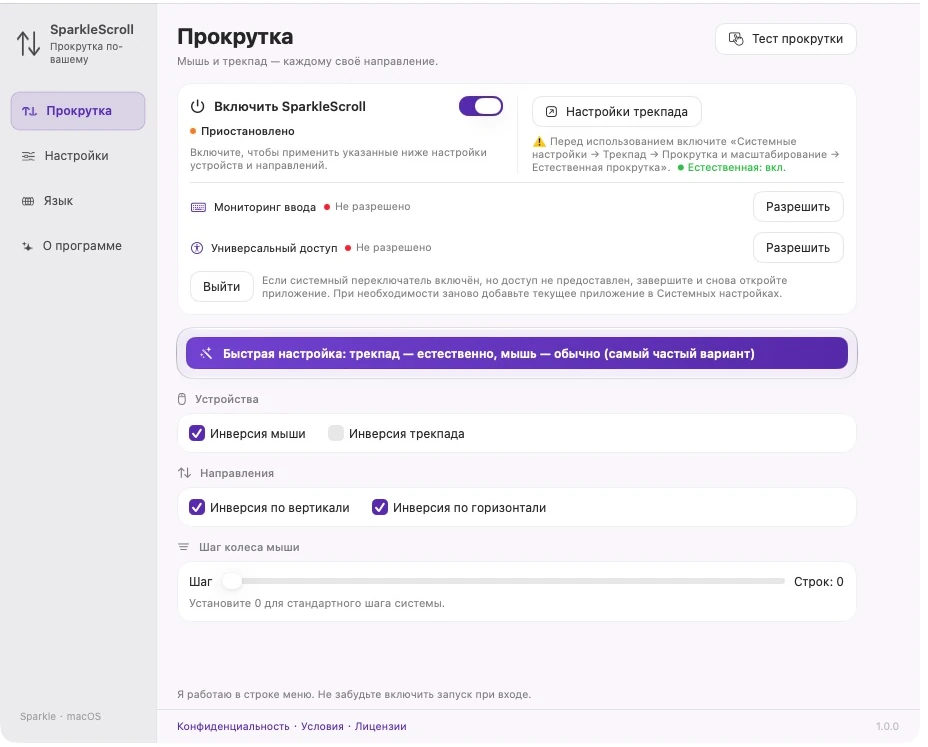928x747 pixels.
Task: Check Инверсия трекпада checkbox
Action: (336, 434)
